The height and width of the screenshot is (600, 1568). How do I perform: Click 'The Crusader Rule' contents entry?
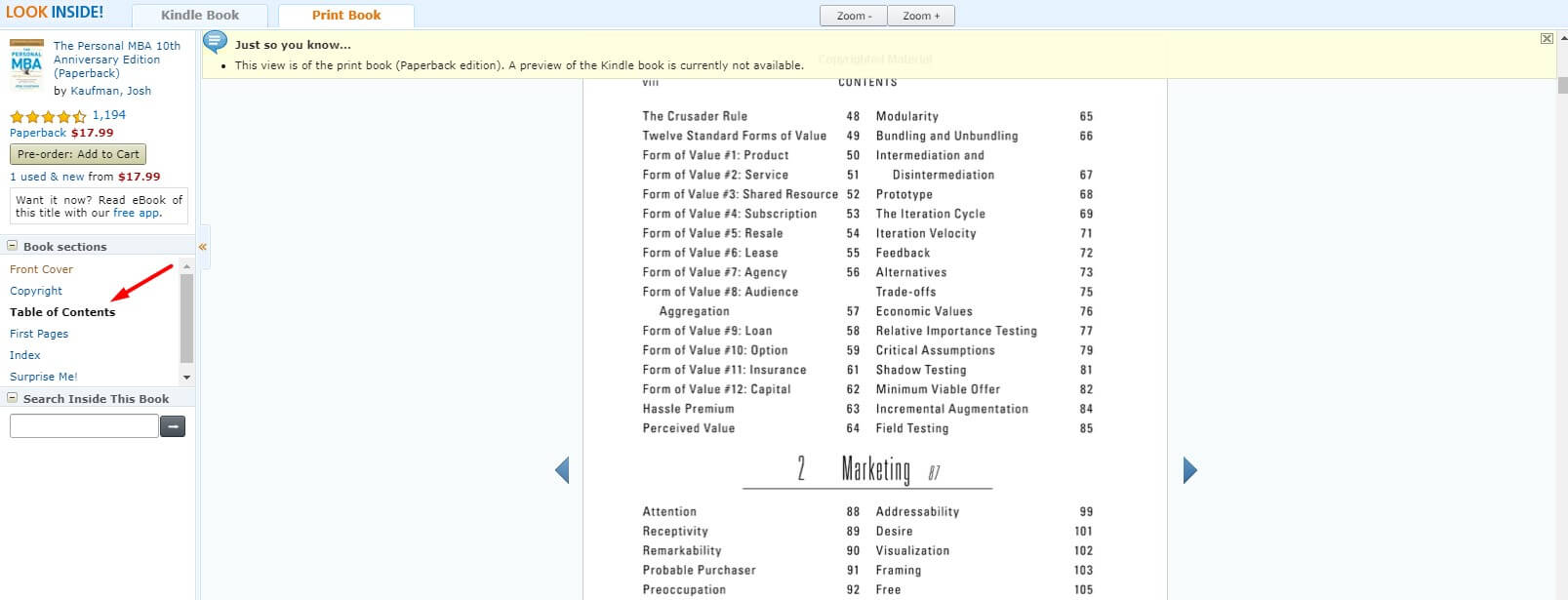tap(695, 116)
